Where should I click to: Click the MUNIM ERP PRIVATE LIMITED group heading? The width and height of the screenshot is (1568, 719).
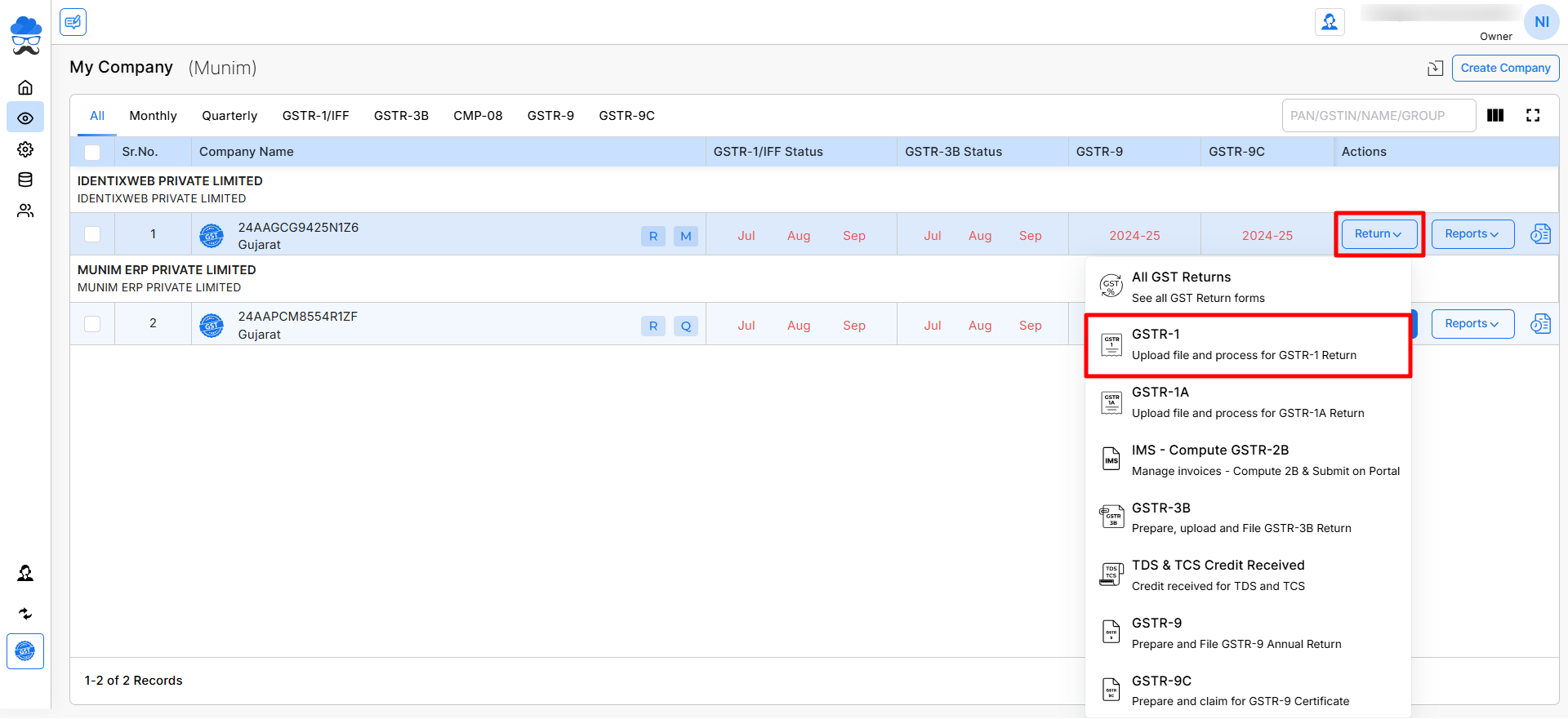tap(167, 270)
